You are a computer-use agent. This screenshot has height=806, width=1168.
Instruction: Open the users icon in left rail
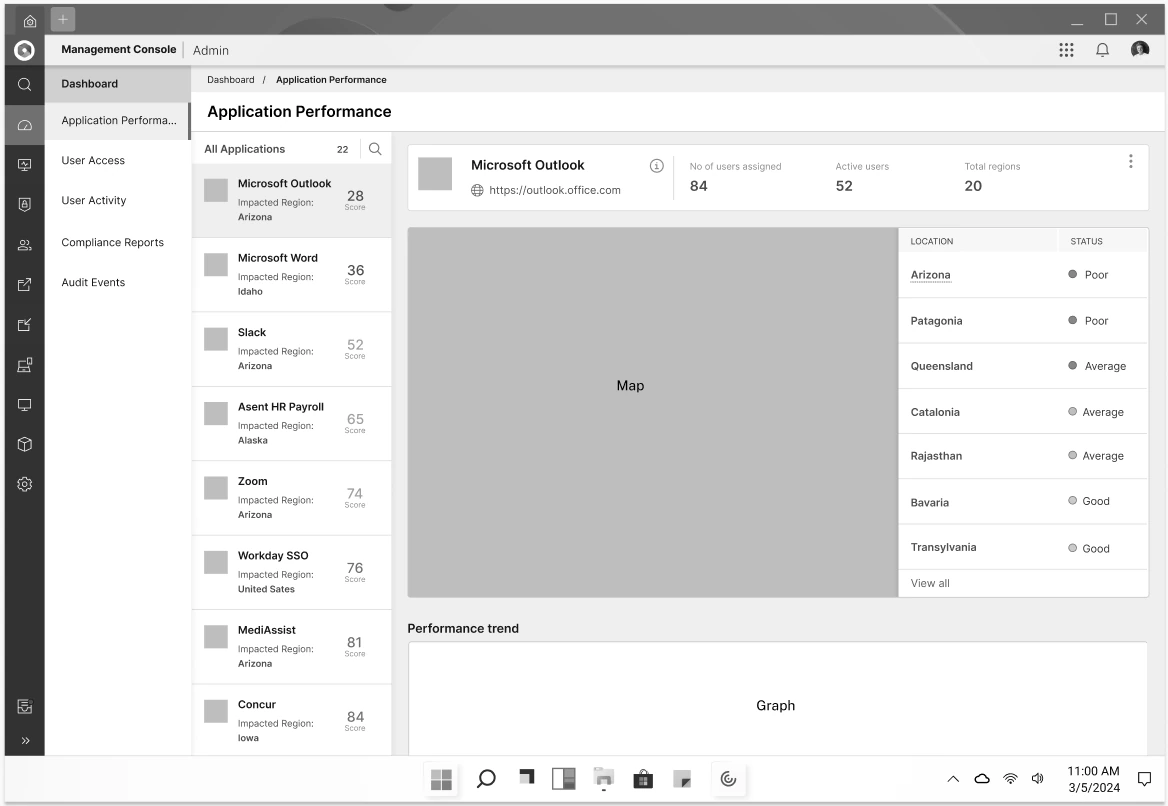click(25, 244)
